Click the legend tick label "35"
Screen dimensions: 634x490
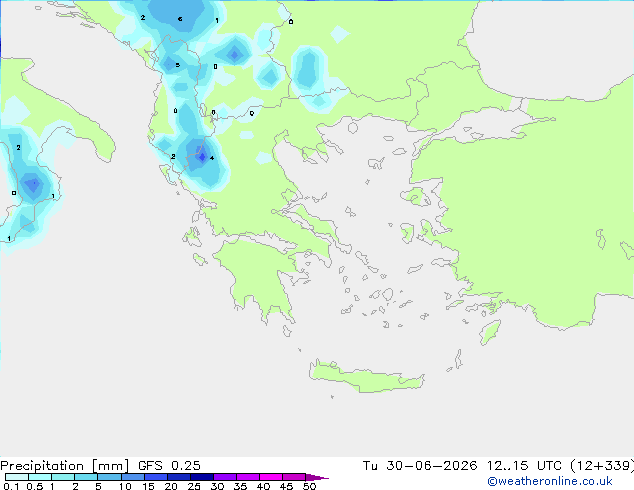click(x=240, y=486)
